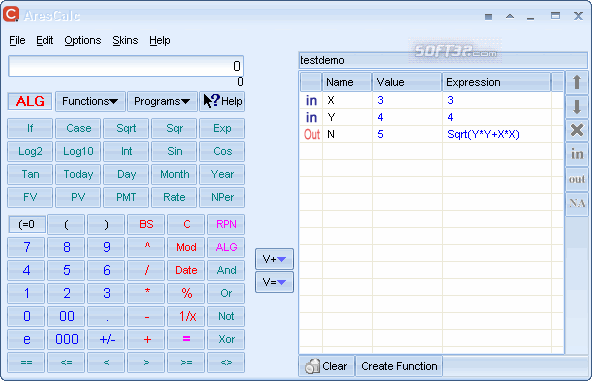Click the magenta equals key

tap(186, 339)
